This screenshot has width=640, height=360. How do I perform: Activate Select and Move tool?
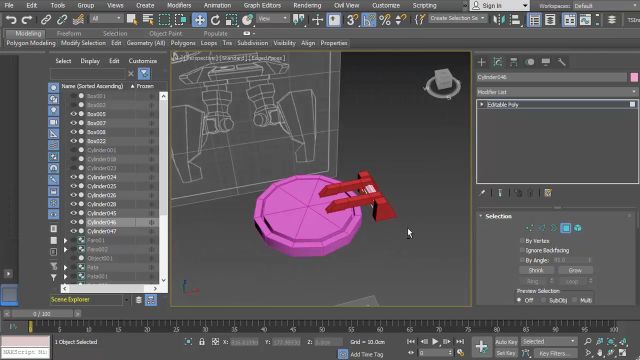199,20
